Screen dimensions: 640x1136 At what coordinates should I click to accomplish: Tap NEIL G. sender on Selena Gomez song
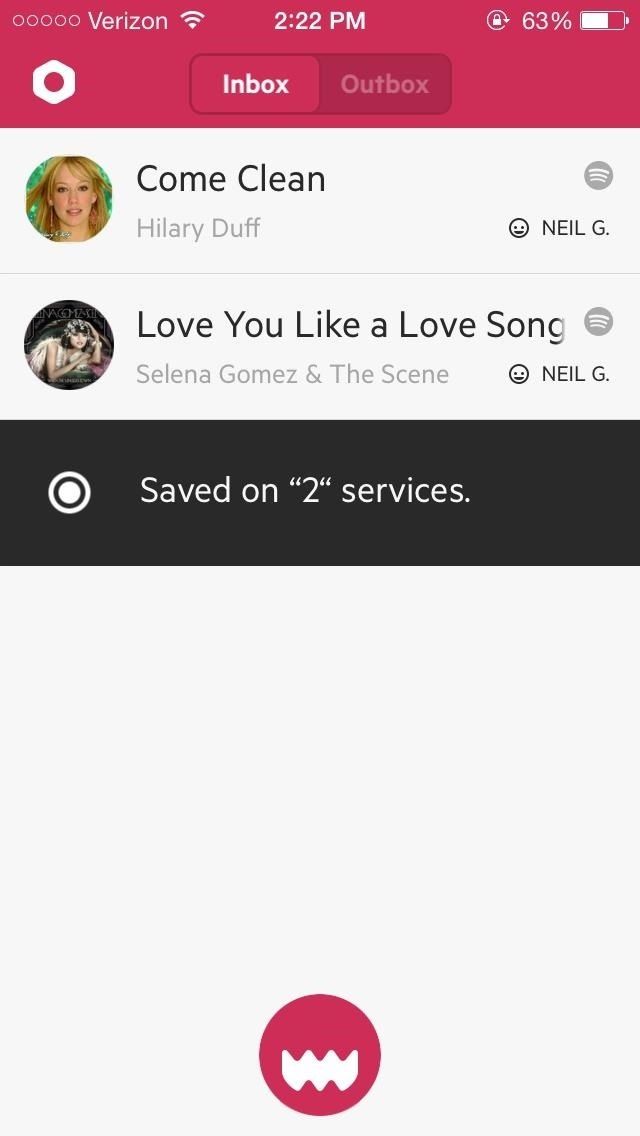575,375
